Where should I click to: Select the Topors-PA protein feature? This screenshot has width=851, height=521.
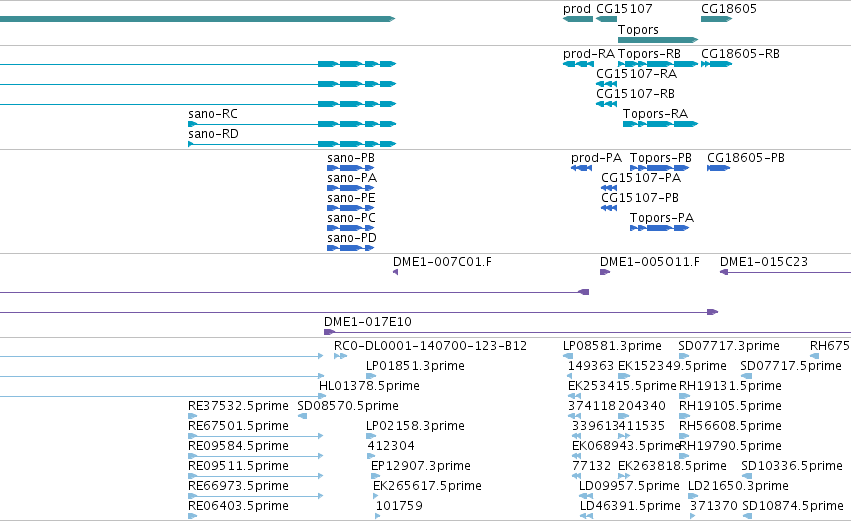pos(659,228)
